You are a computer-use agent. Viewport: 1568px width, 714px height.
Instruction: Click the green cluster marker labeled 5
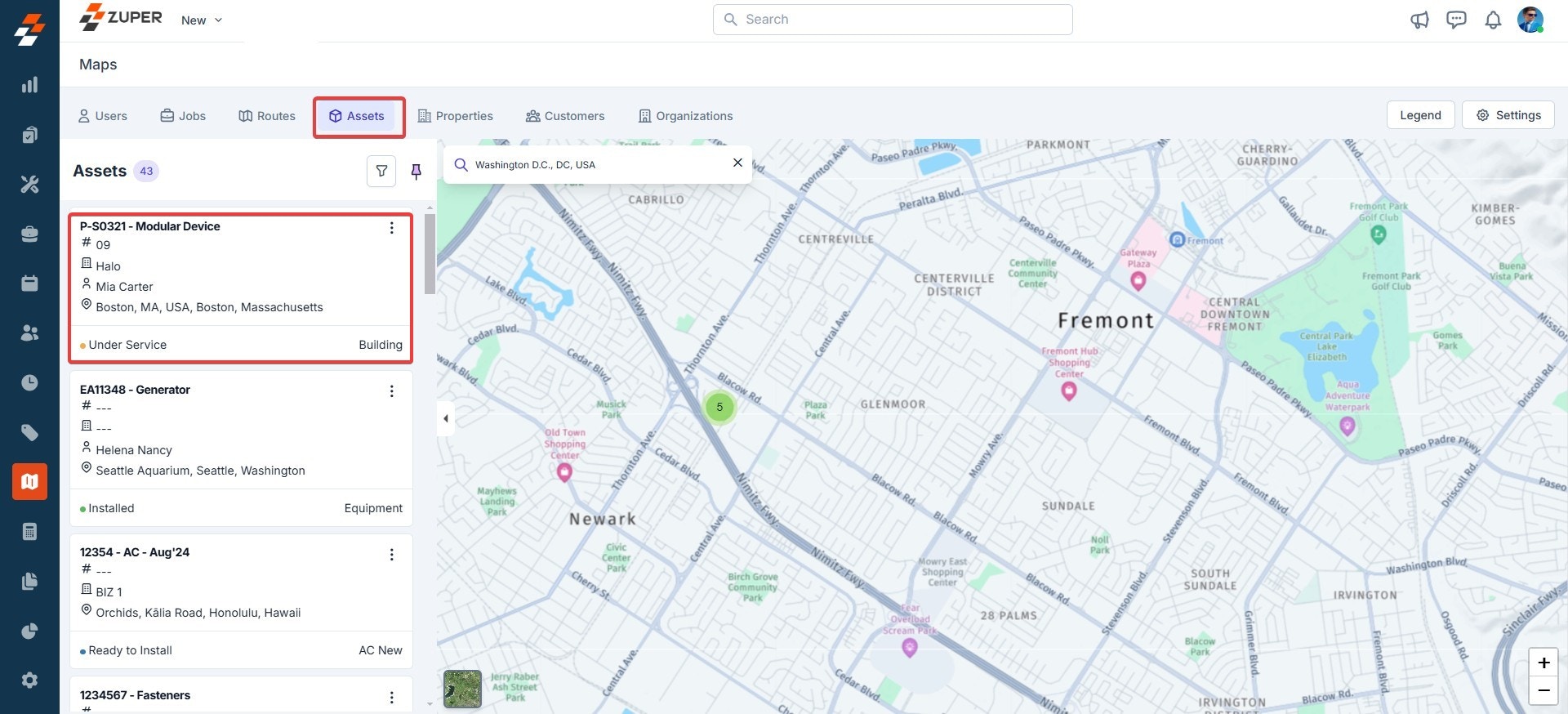click(x=719, y=407)
